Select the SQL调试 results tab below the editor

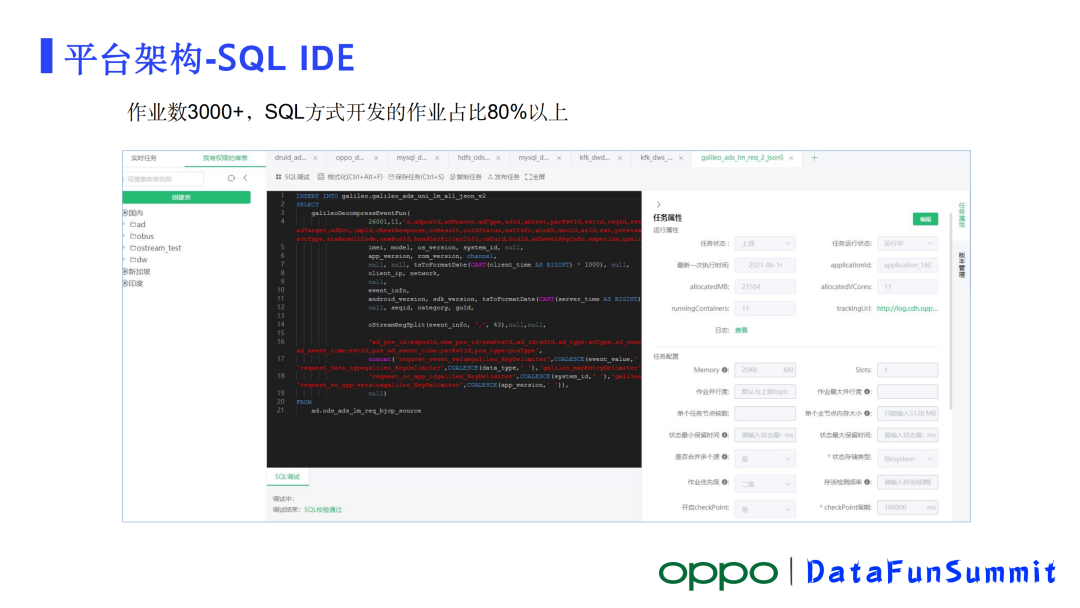pyautogui.click(x=287, y=476)
